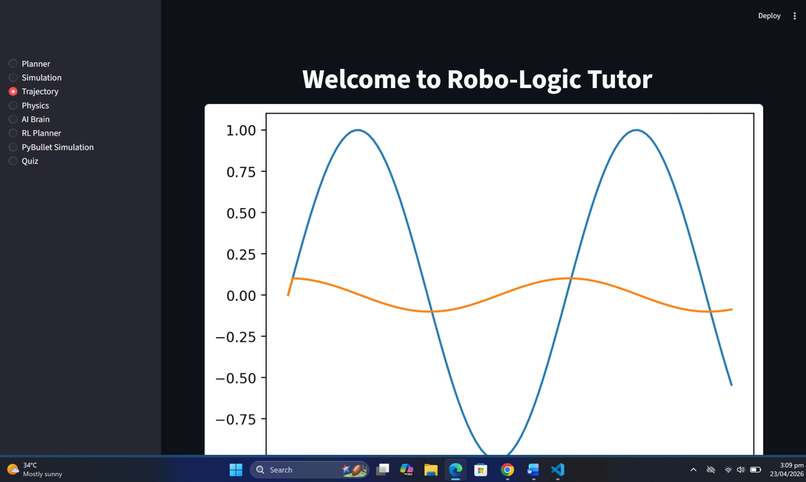Select the Planner radio option
The image size is (806, 482).
tap(29, 64)
